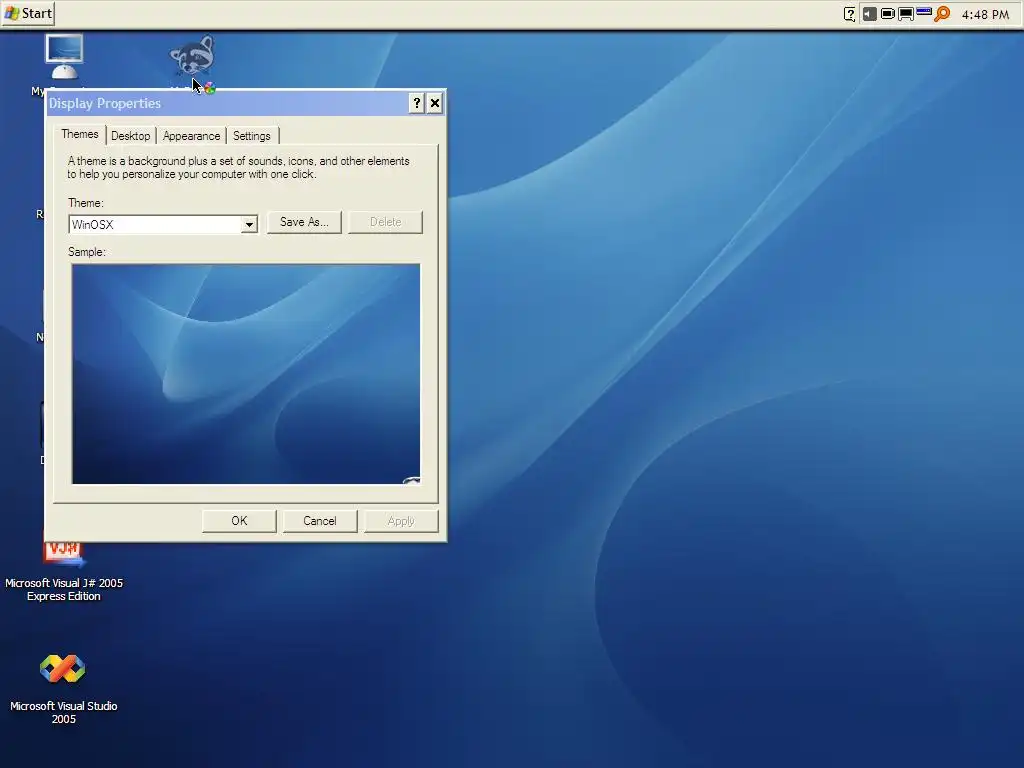Viewport: 1024px width, 768px height.
Task: Click the disabled Delete button
Action: pyautogui.click(x=385, y=222)
